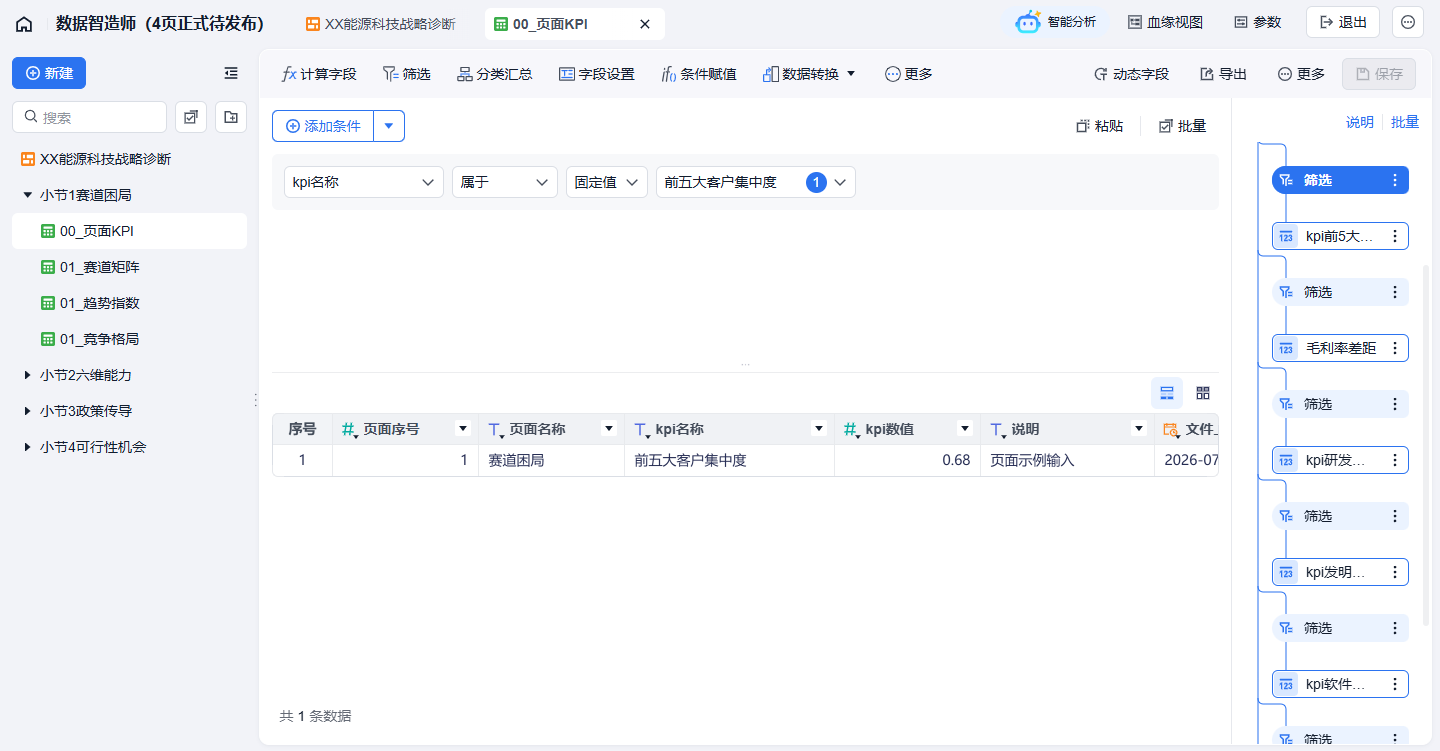
Task: Click the 新建 button
Action: click(49, 73)
